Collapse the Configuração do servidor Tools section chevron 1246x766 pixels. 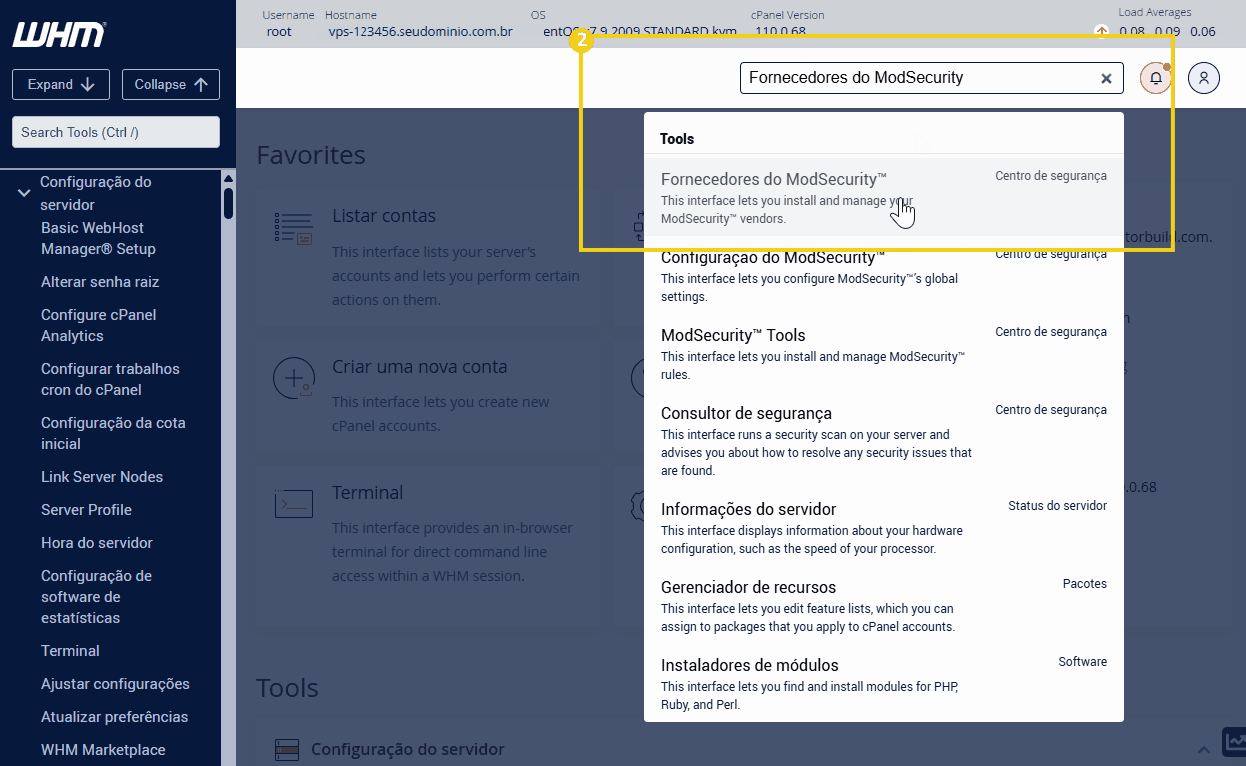(1204, 749)
